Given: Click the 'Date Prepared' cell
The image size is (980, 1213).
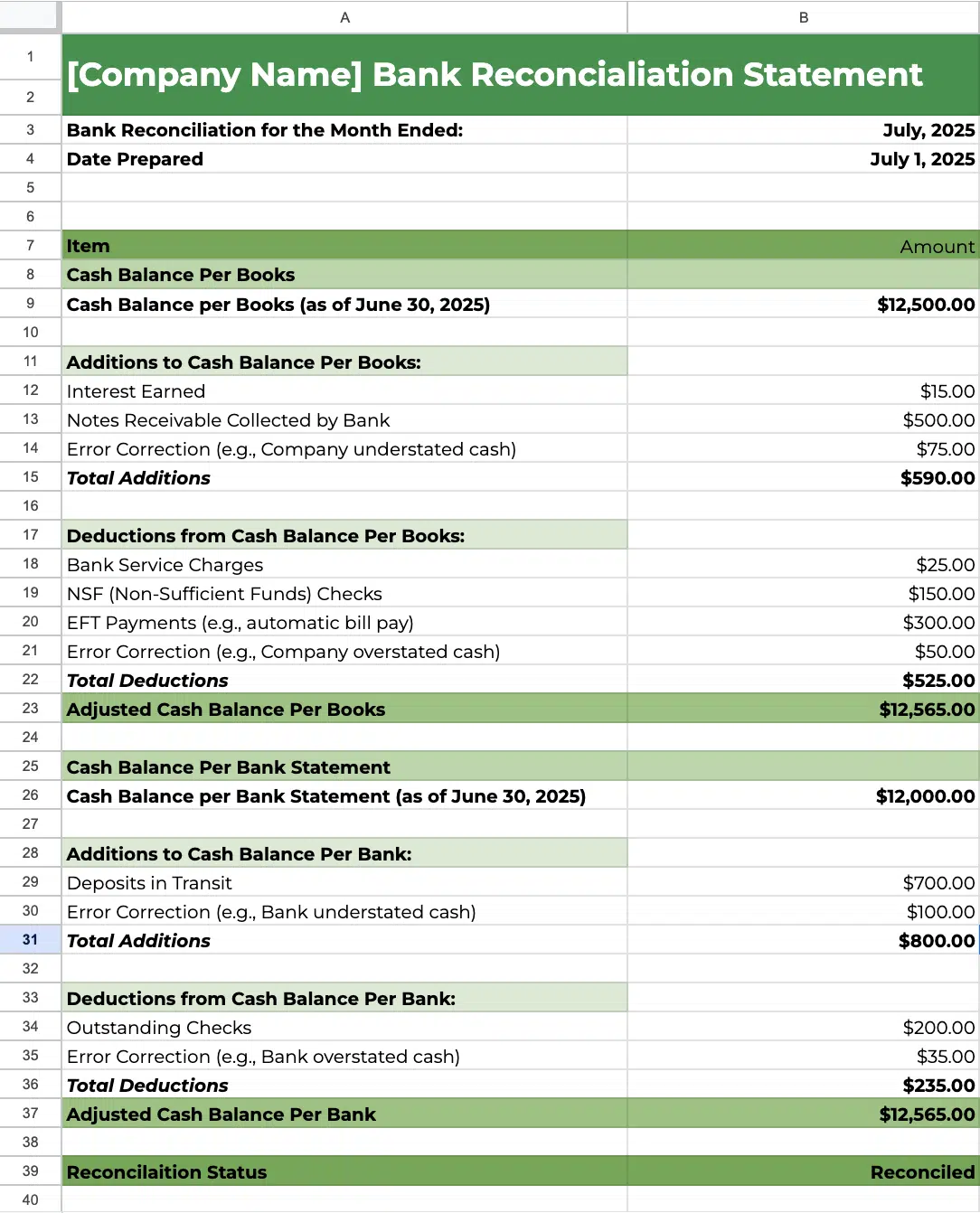Looking at the screenshot, I should (344, 159).
